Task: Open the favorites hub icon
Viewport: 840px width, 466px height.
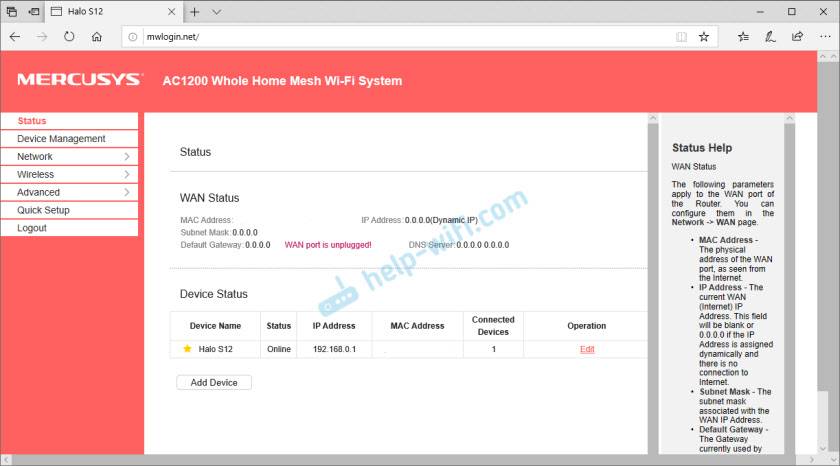Action: point(743,36)
